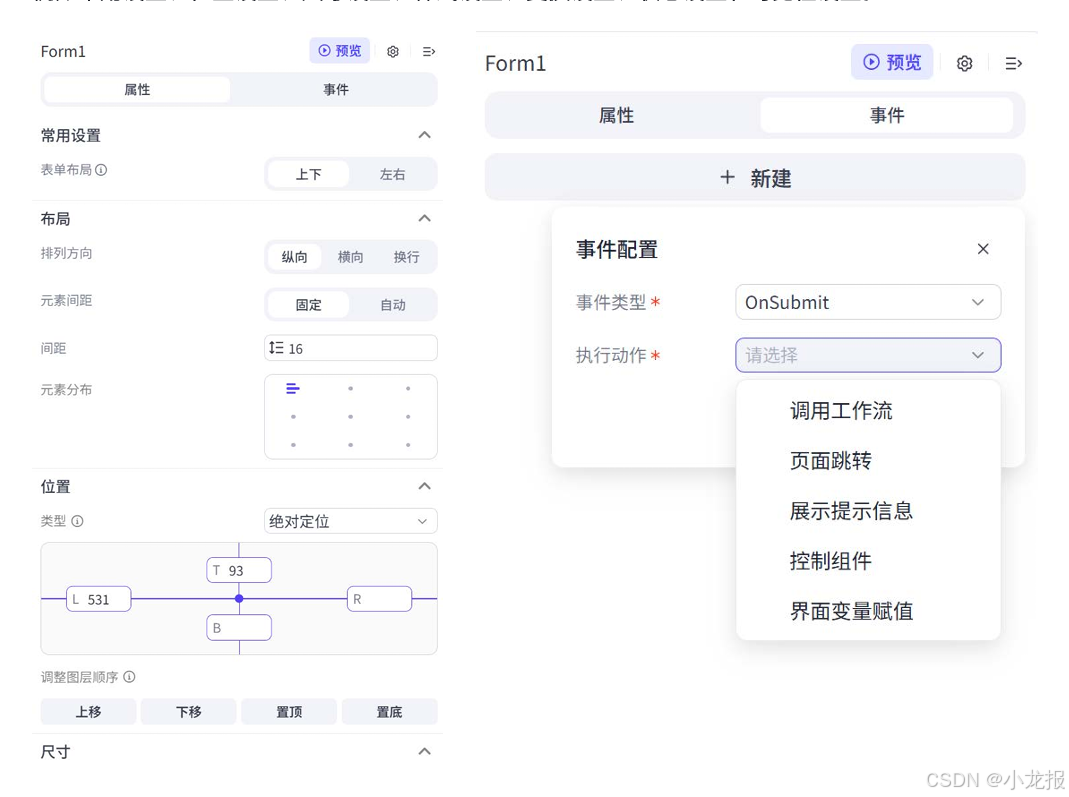Click the hamburger menu icon on the right panel

point(1013,63)
